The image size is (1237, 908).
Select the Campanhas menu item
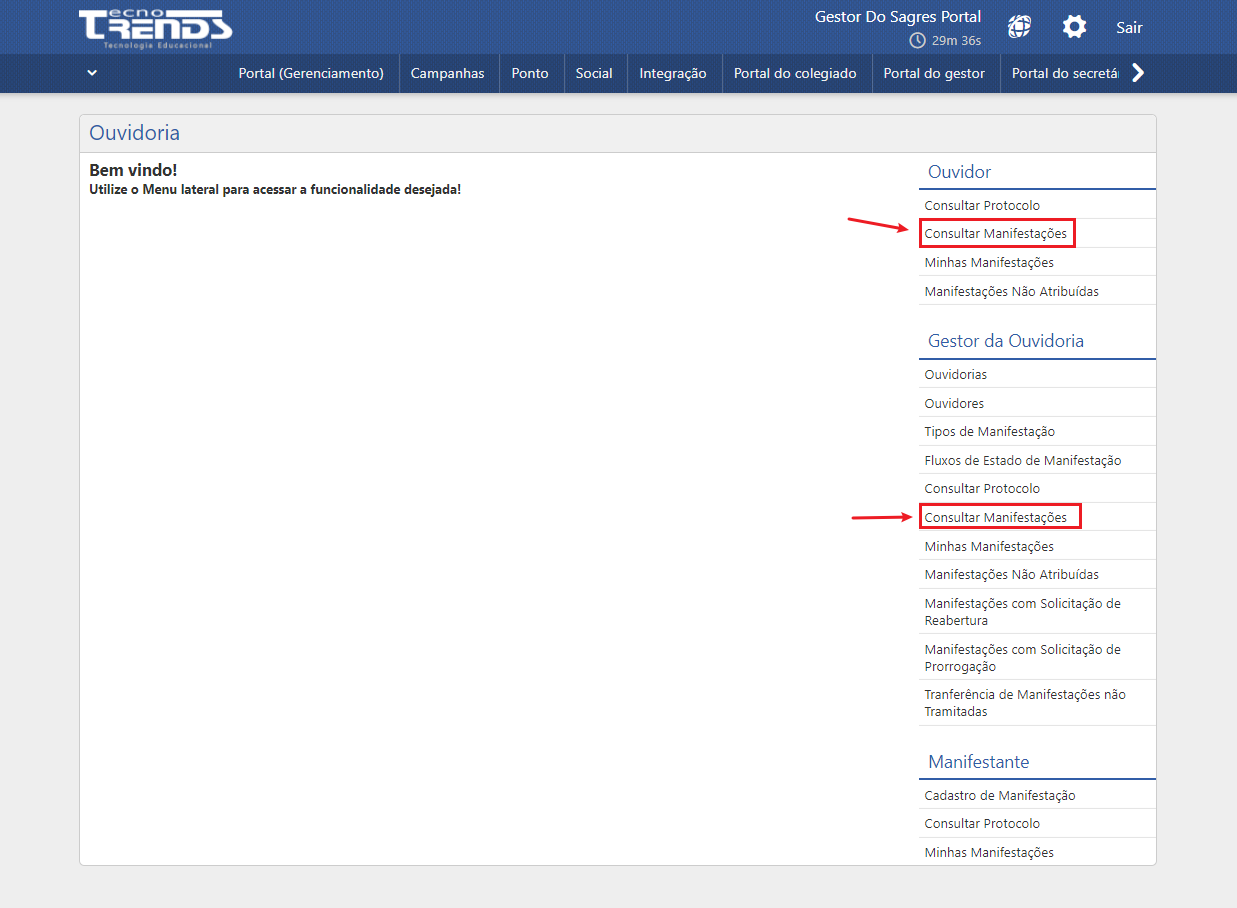coord(447,73)
